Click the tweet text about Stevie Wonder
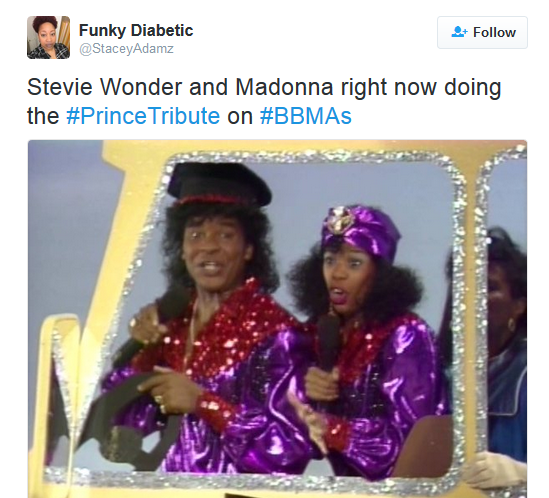549x498 pixels. pos(264,101)
